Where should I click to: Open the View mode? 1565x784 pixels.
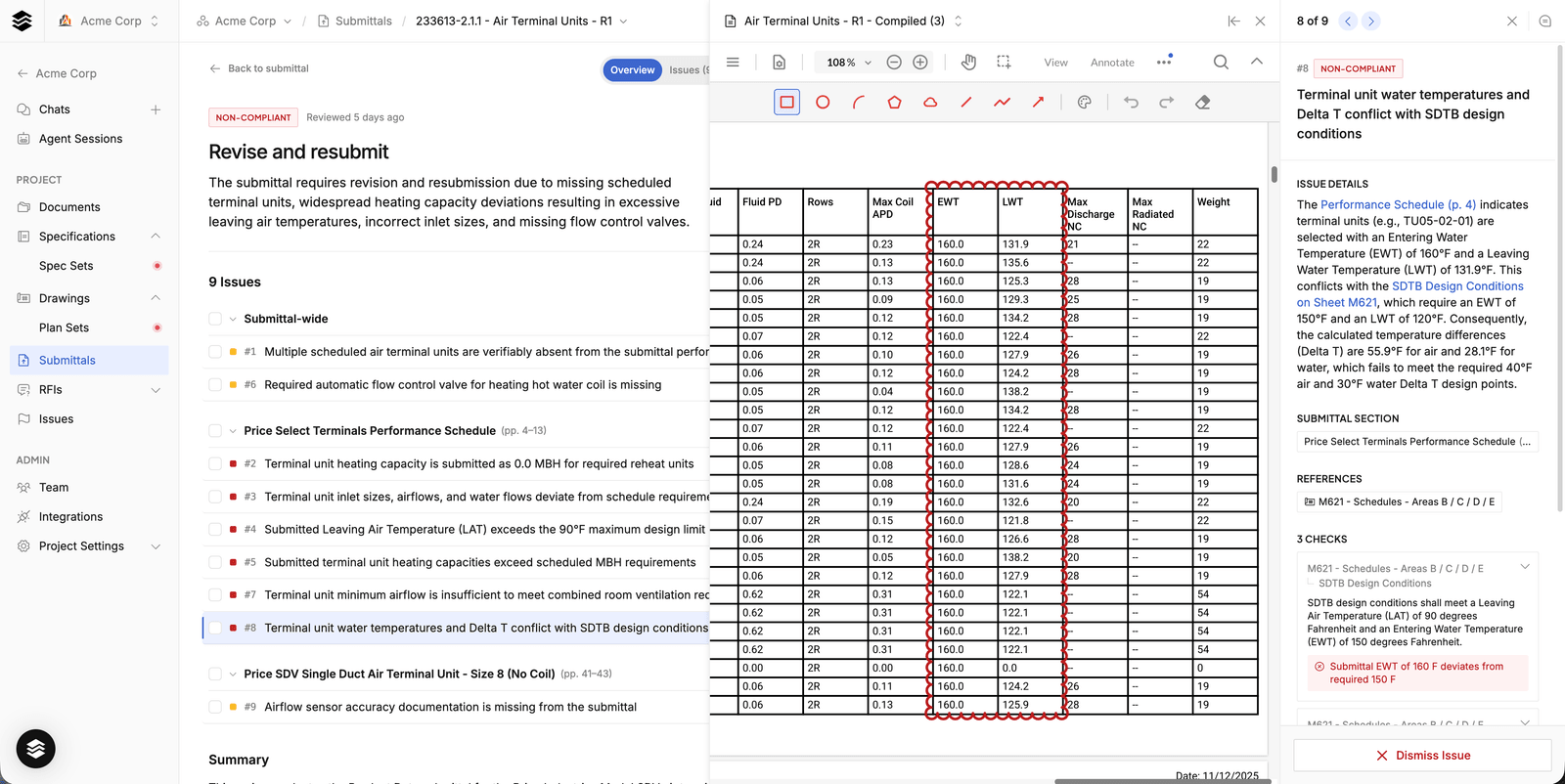pyautogui.click(x=1055, y=63)
